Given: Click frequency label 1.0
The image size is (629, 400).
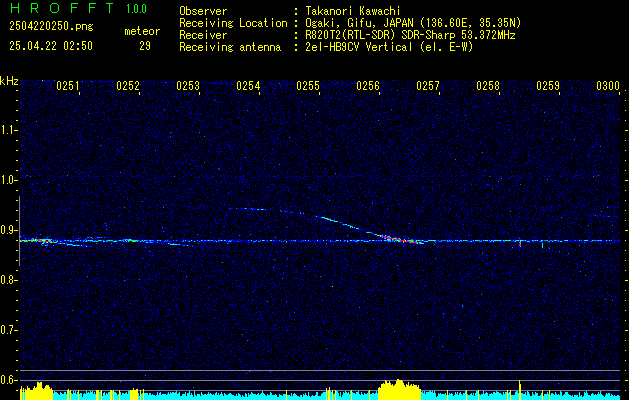Looking at the screenshot, I should point(8,180).
